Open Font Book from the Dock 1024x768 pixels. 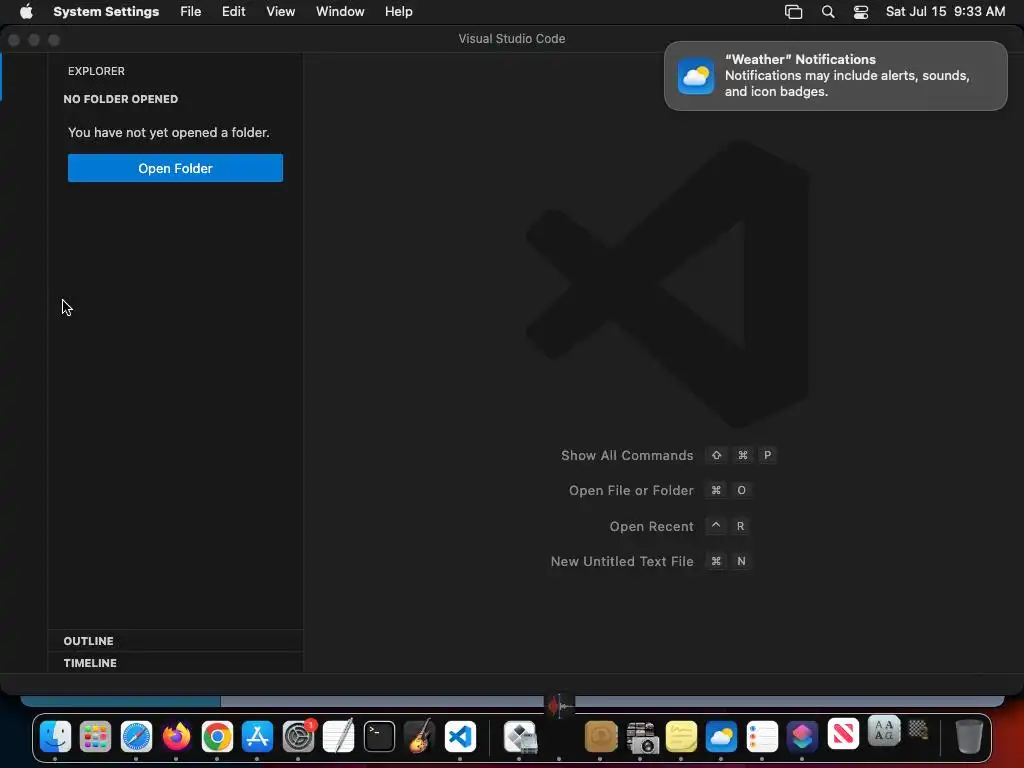click(x=884, y=731)
